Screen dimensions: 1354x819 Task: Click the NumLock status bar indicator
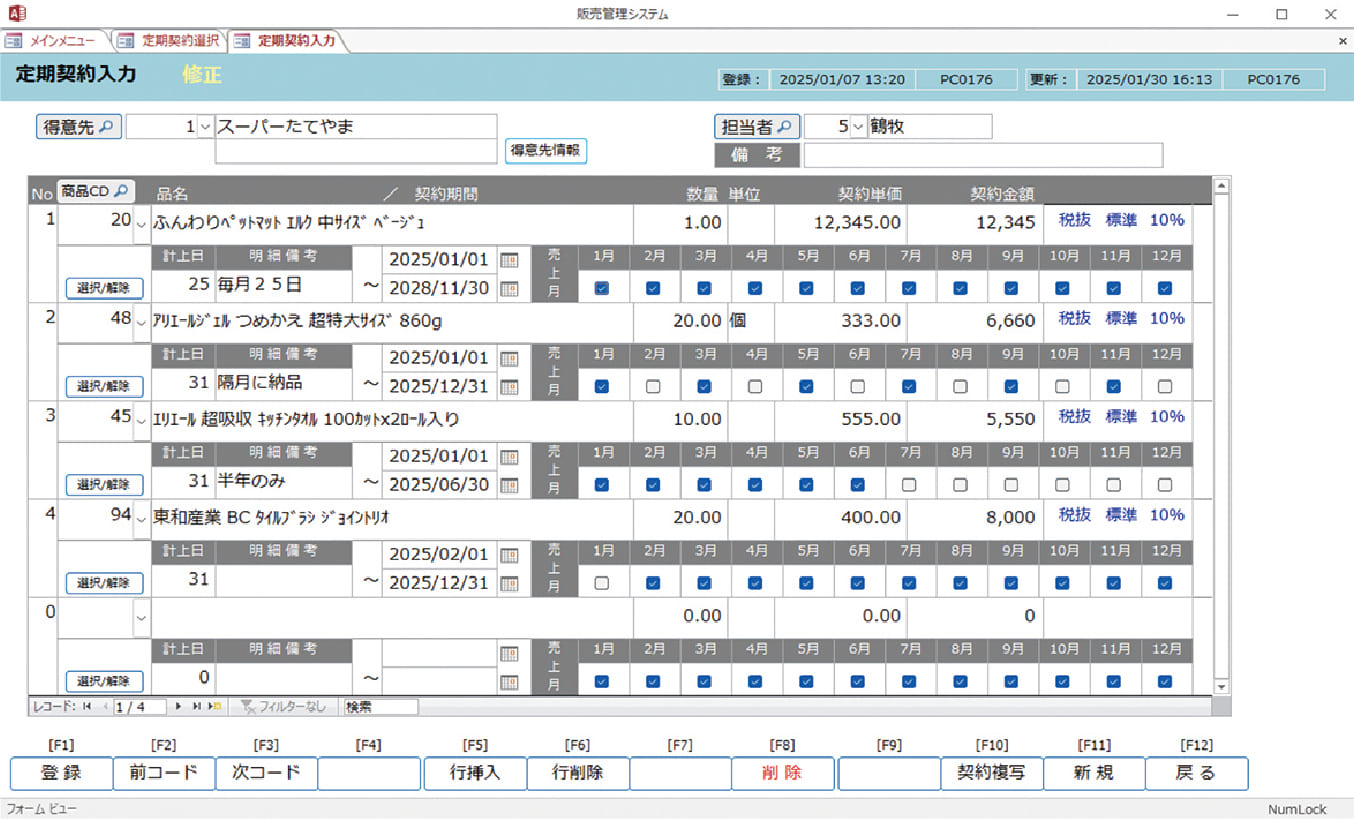[1297, 809]
